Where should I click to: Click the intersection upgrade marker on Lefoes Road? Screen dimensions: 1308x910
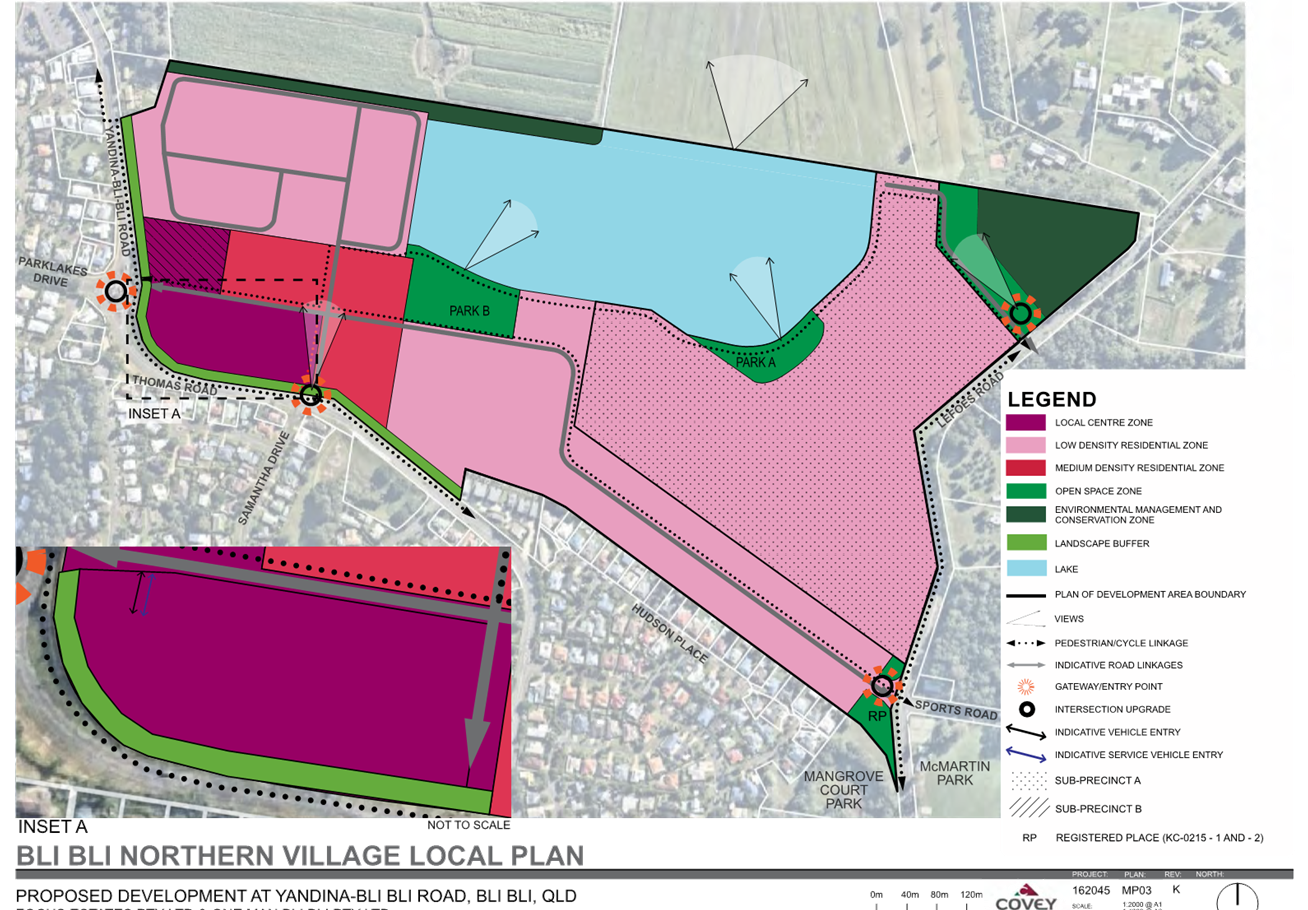pyautogui.click(x=1020, y=315)
